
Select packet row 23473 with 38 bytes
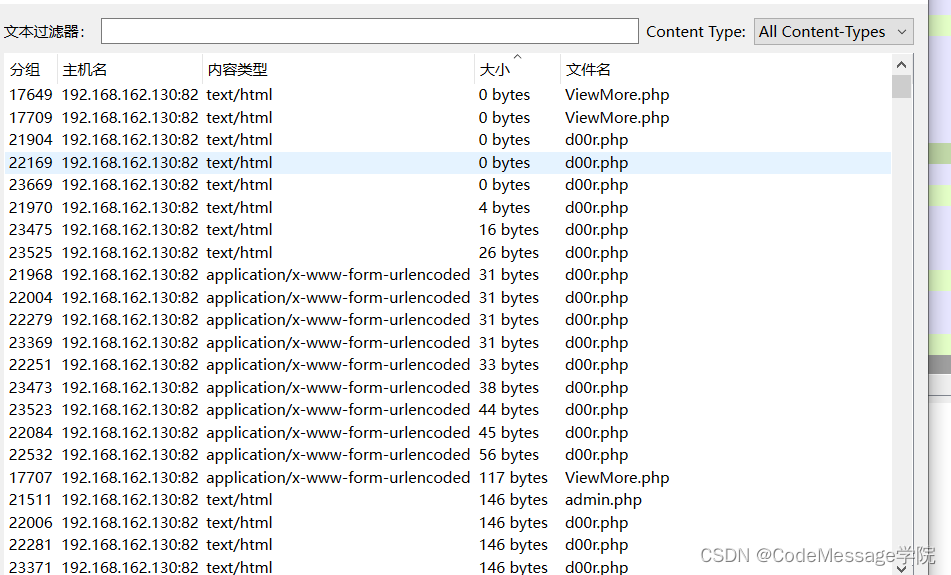tap(448, 388)
